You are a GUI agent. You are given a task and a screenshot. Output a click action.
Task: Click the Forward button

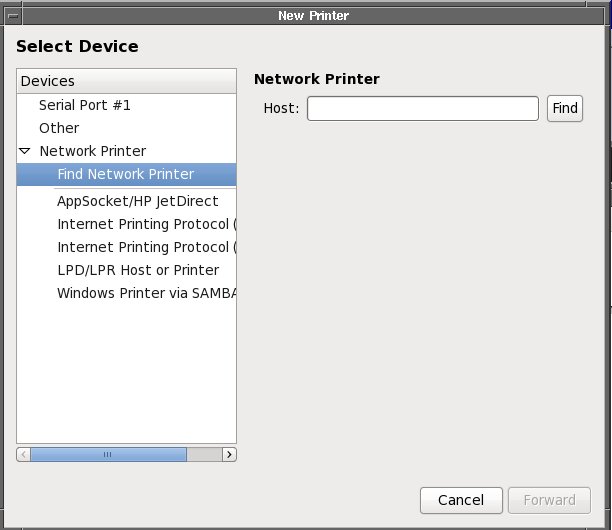[x=549, y=500]
